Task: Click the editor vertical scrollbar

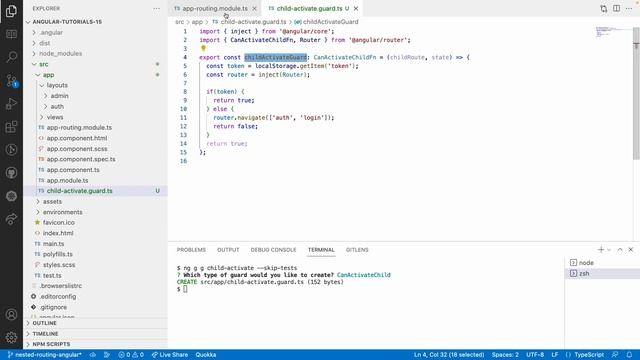Action: point(636,94)
